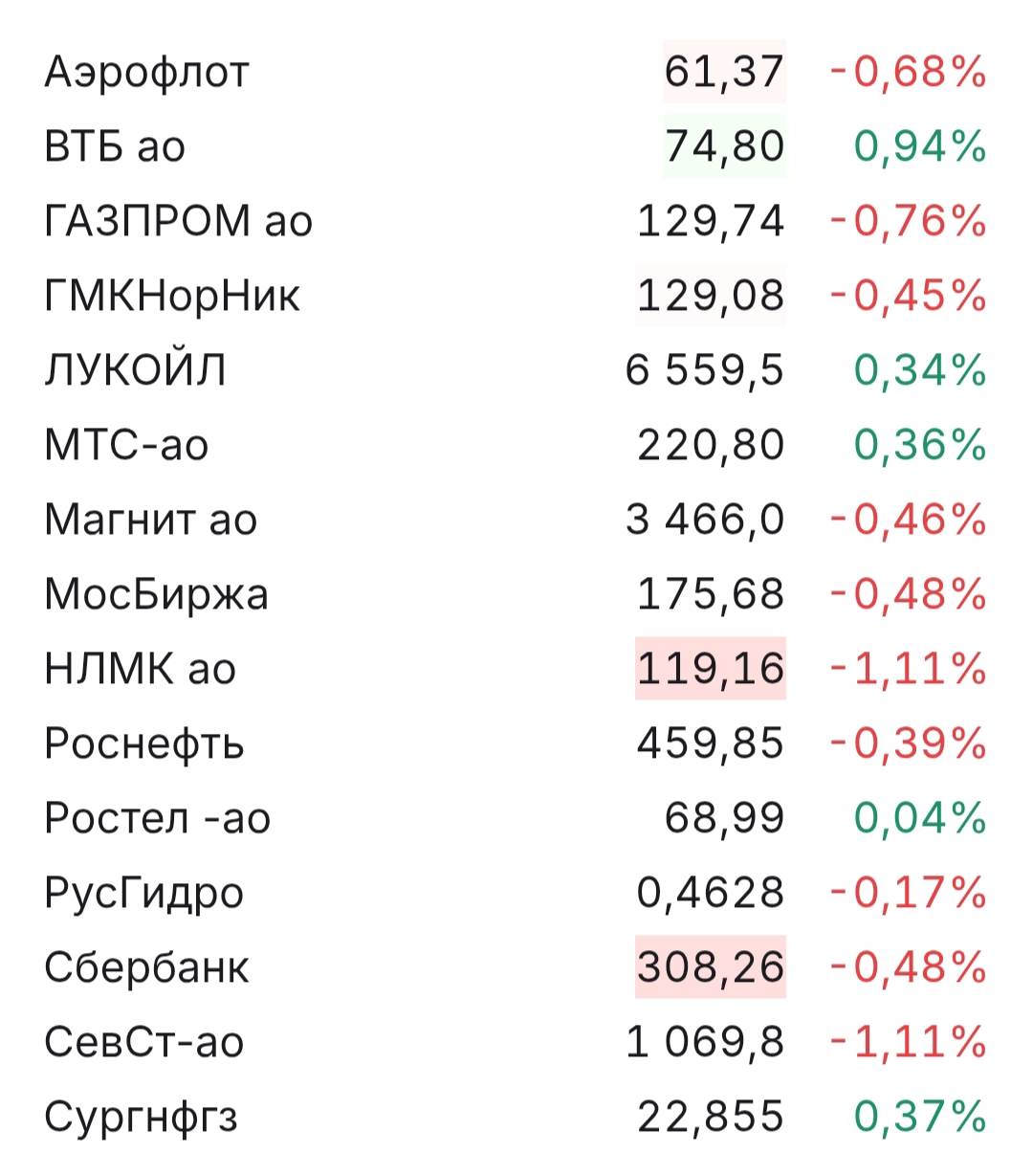Screen dimensions: 1033x1176
Task: Click the -0,76% change for ГАЗПРОМ
Action: (x=908, y=221)
